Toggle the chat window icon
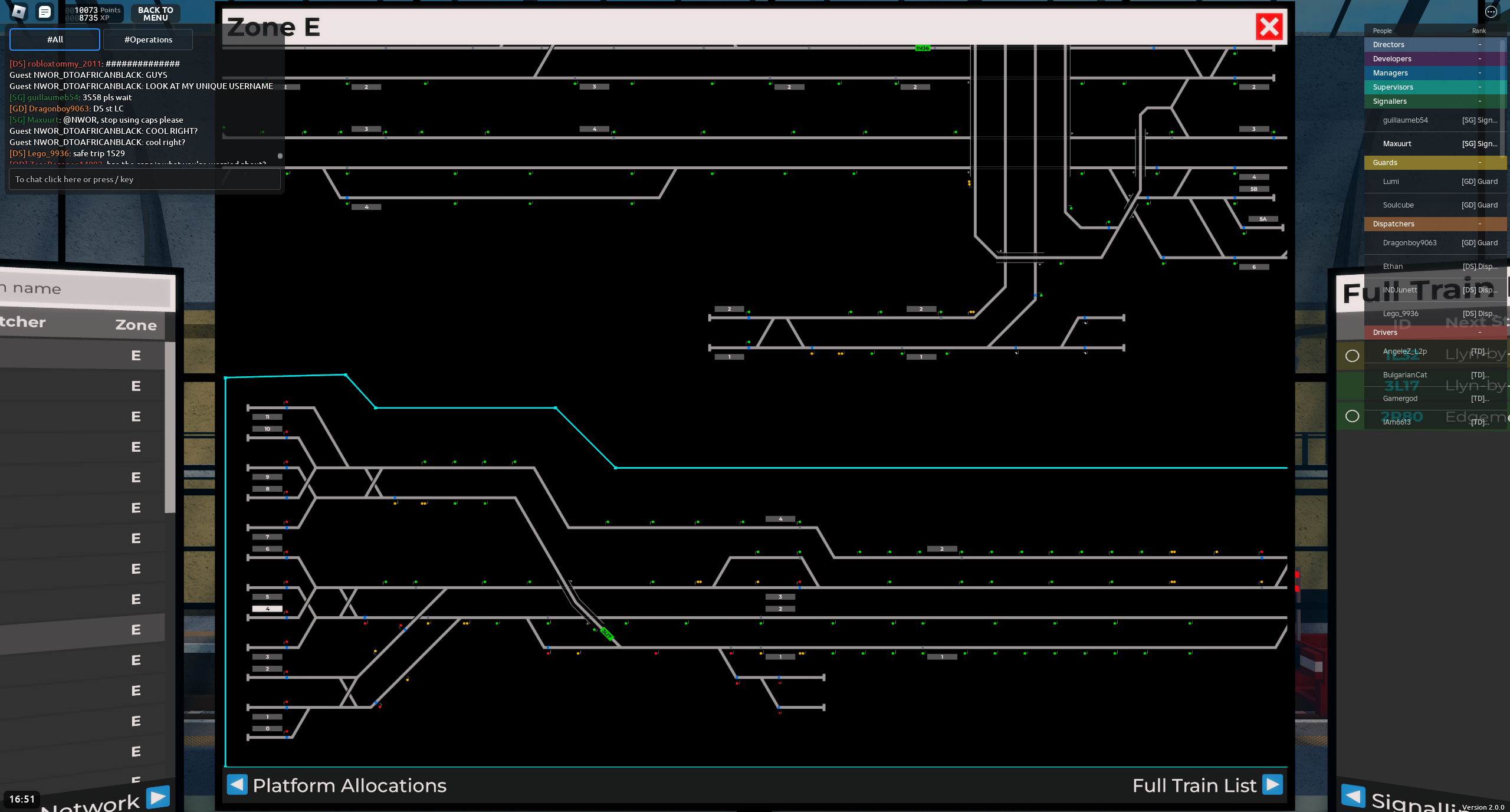1510x812 pixels. point(44,11)
